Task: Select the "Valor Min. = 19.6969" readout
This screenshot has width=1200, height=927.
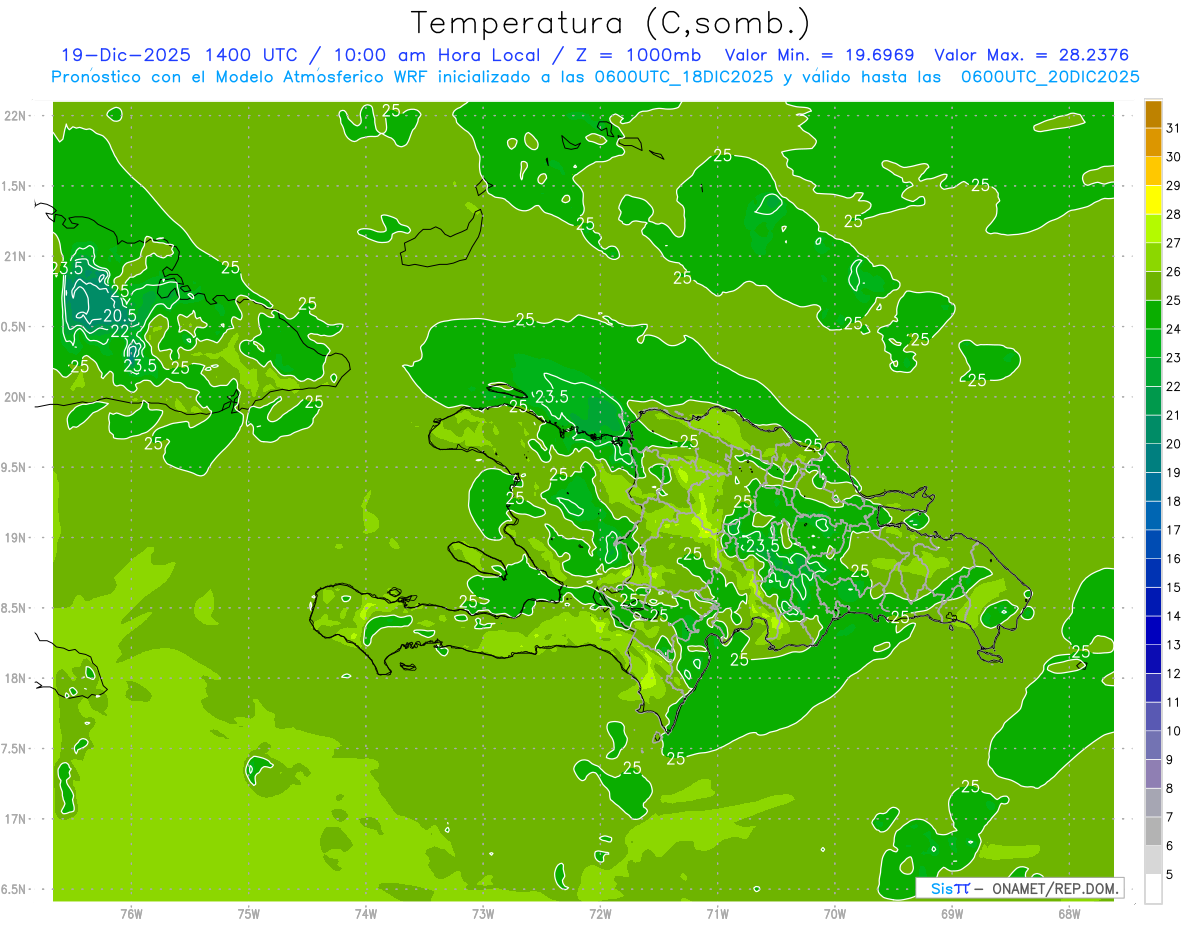Action: coord(820,55)
